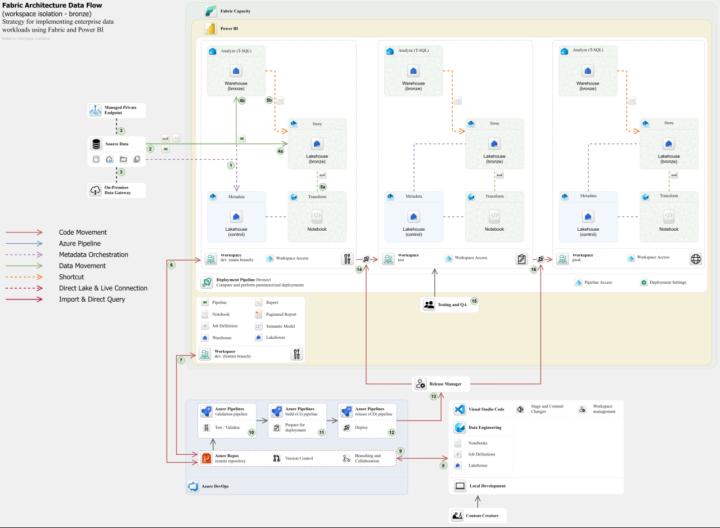This screenshot has width=720, height=528.
Task: Select the Managed Private Endpoint icon
Action: [x=95, y=112]
